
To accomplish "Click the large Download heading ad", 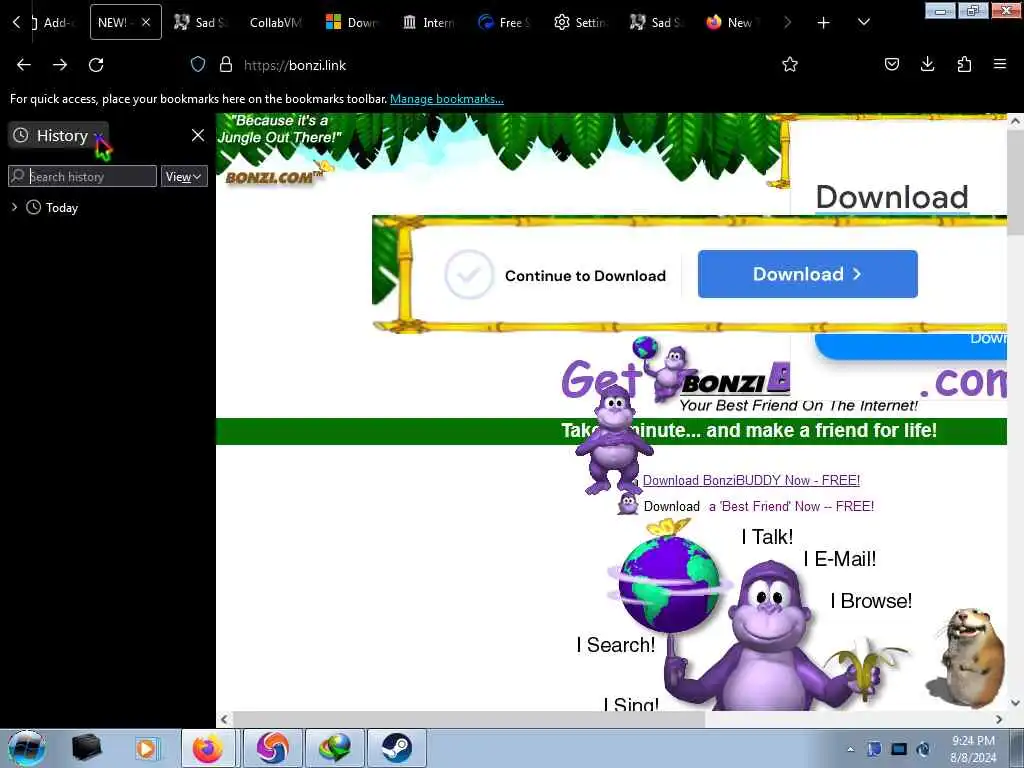I will click(892, 197).
